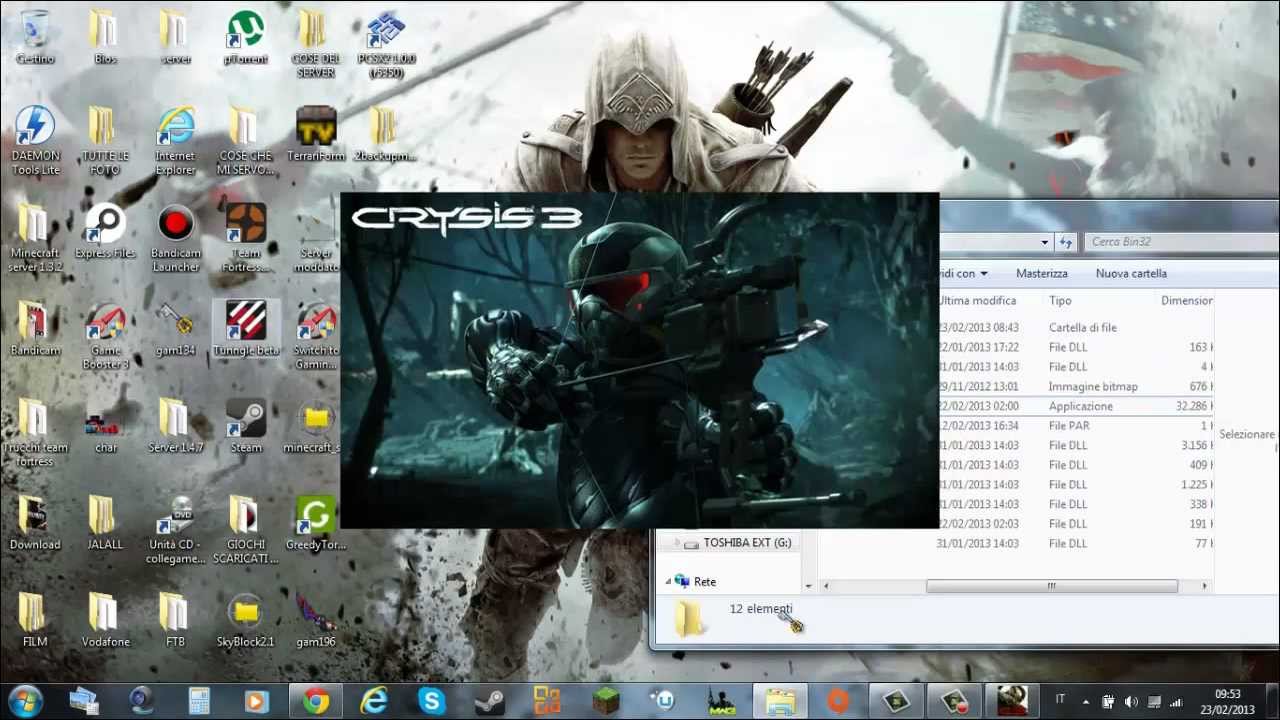Select the Download folder on desktop
This screenshot has height=720, width=1280.
pyautogui.click(x=35, y=522)
